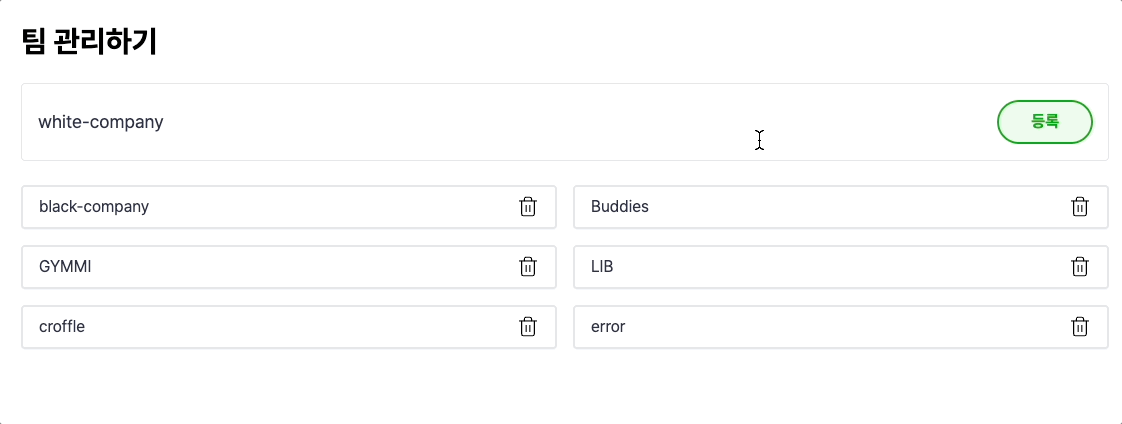Click the 팀 관리하기 page heading

click(89, 42)
